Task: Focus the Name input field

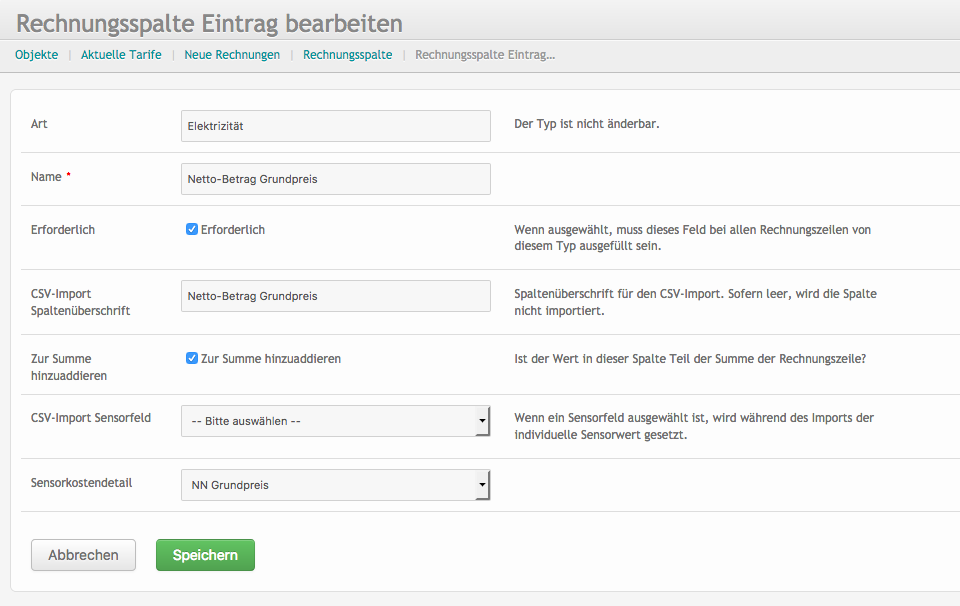Action: pyautogui.click(x=336, y=179)
